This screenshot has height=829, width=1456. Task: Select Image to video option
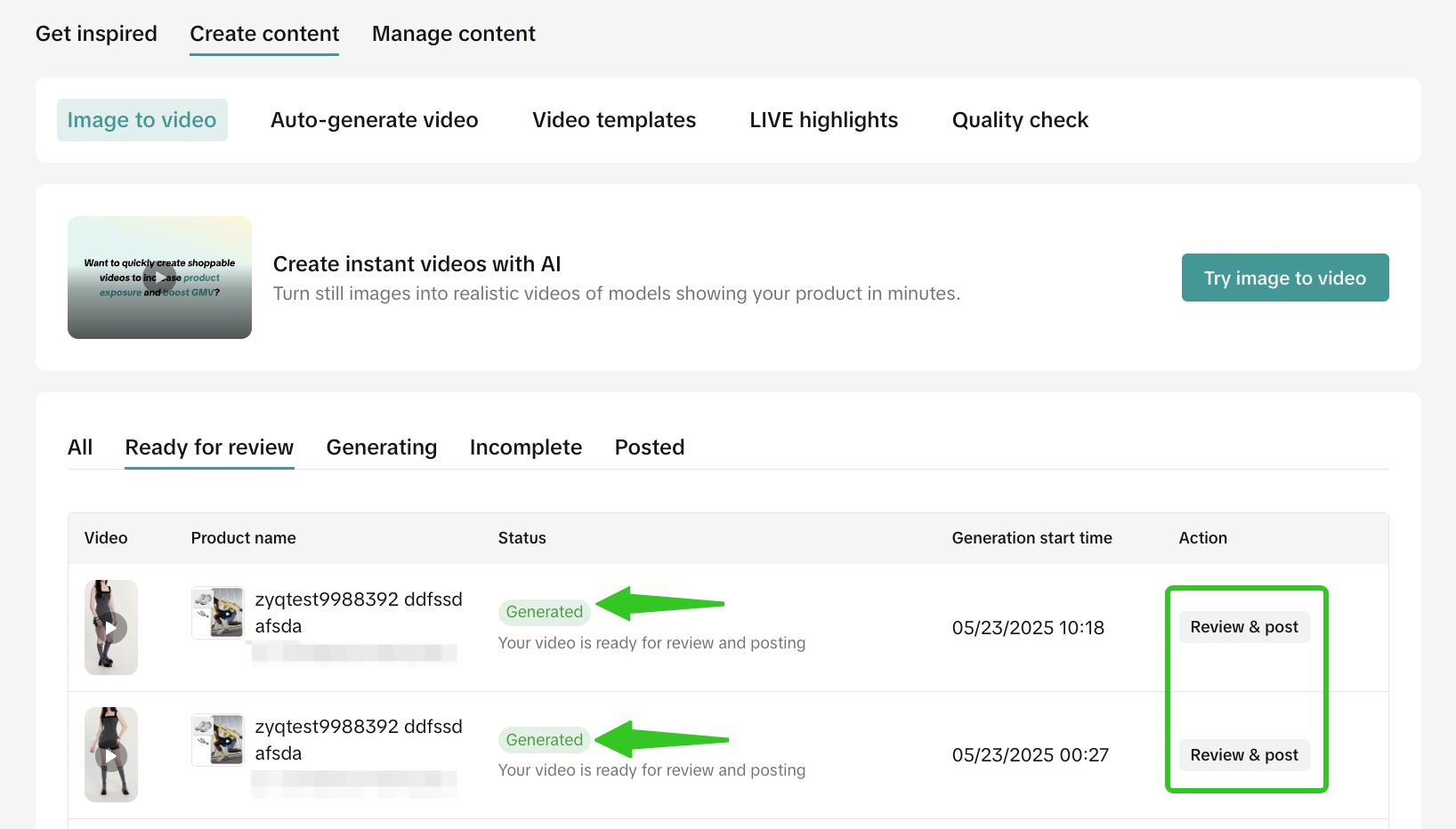[142, 120]
